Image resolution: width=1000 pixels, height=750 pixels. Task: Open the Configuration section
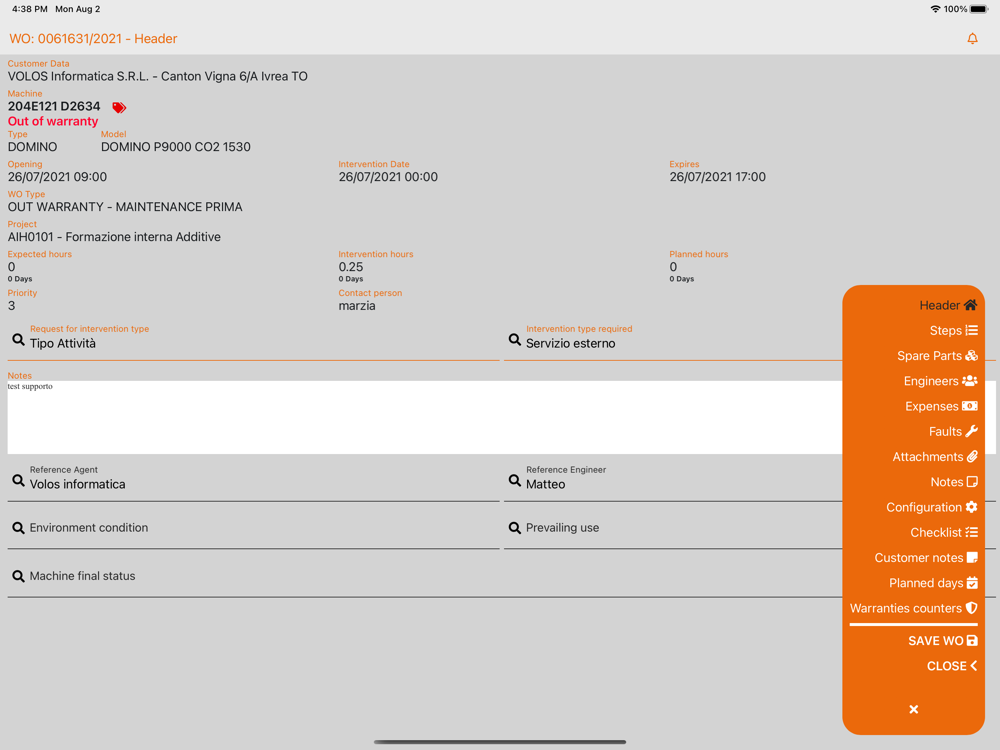pyautogui.click(x=931, y=507)
